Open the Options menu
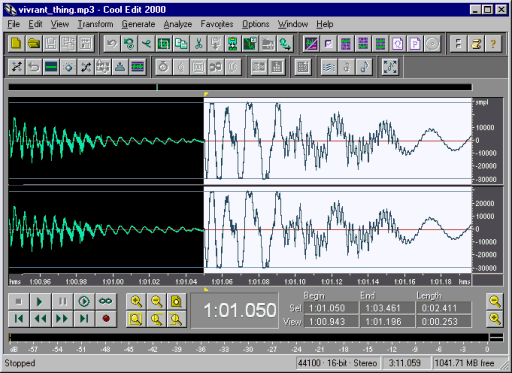The image size is (512, 373). pyautogui.click(x=256, y=24)
